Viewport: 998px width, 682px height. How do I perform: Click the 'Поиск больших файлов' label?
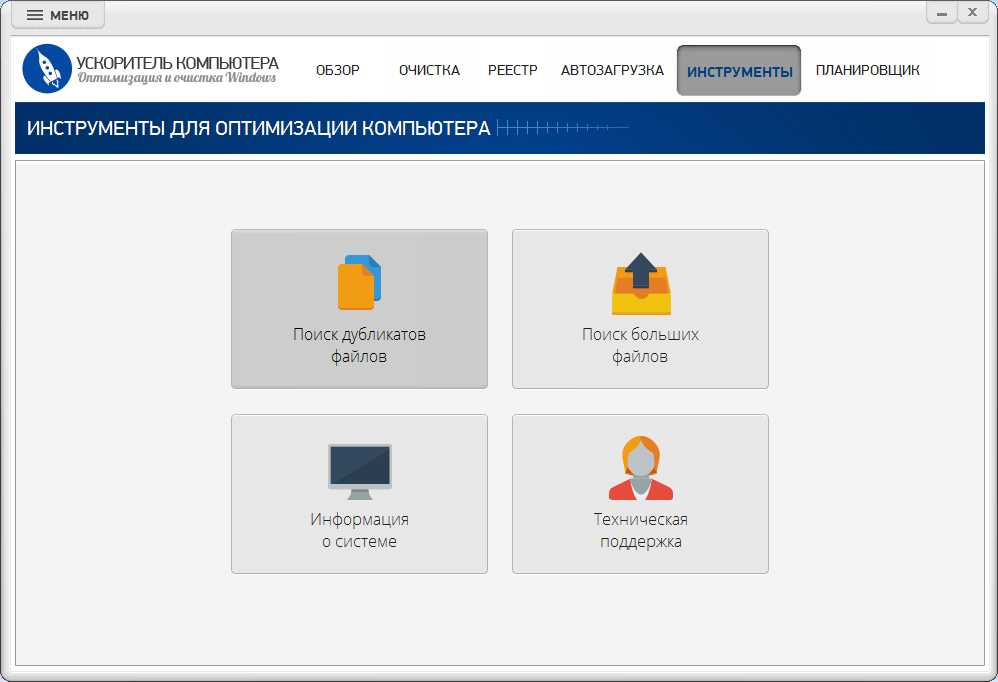[640, 345]
